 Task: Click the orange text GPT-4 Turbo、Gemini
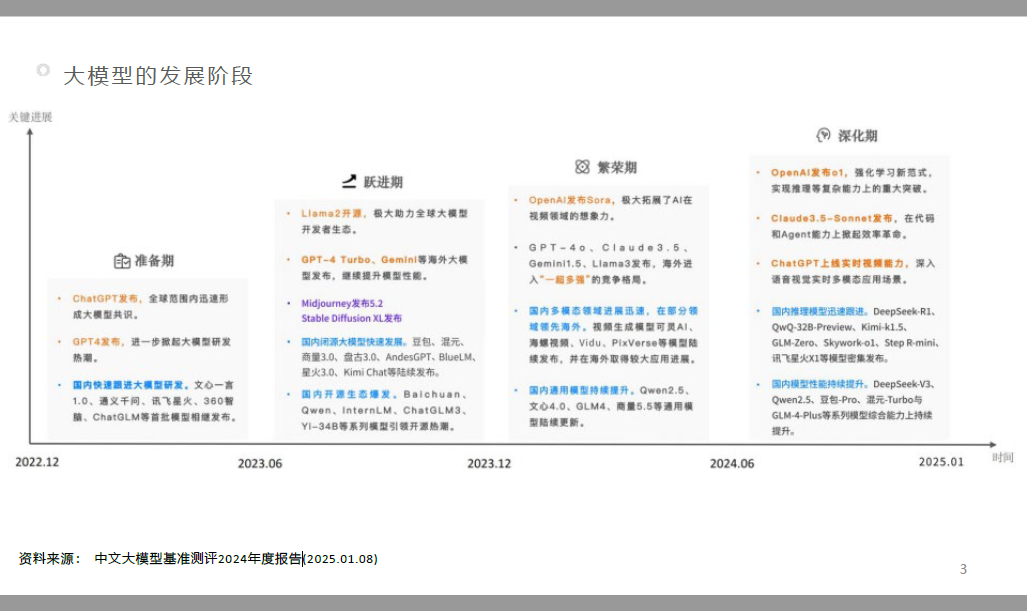[x=360, y=260]
